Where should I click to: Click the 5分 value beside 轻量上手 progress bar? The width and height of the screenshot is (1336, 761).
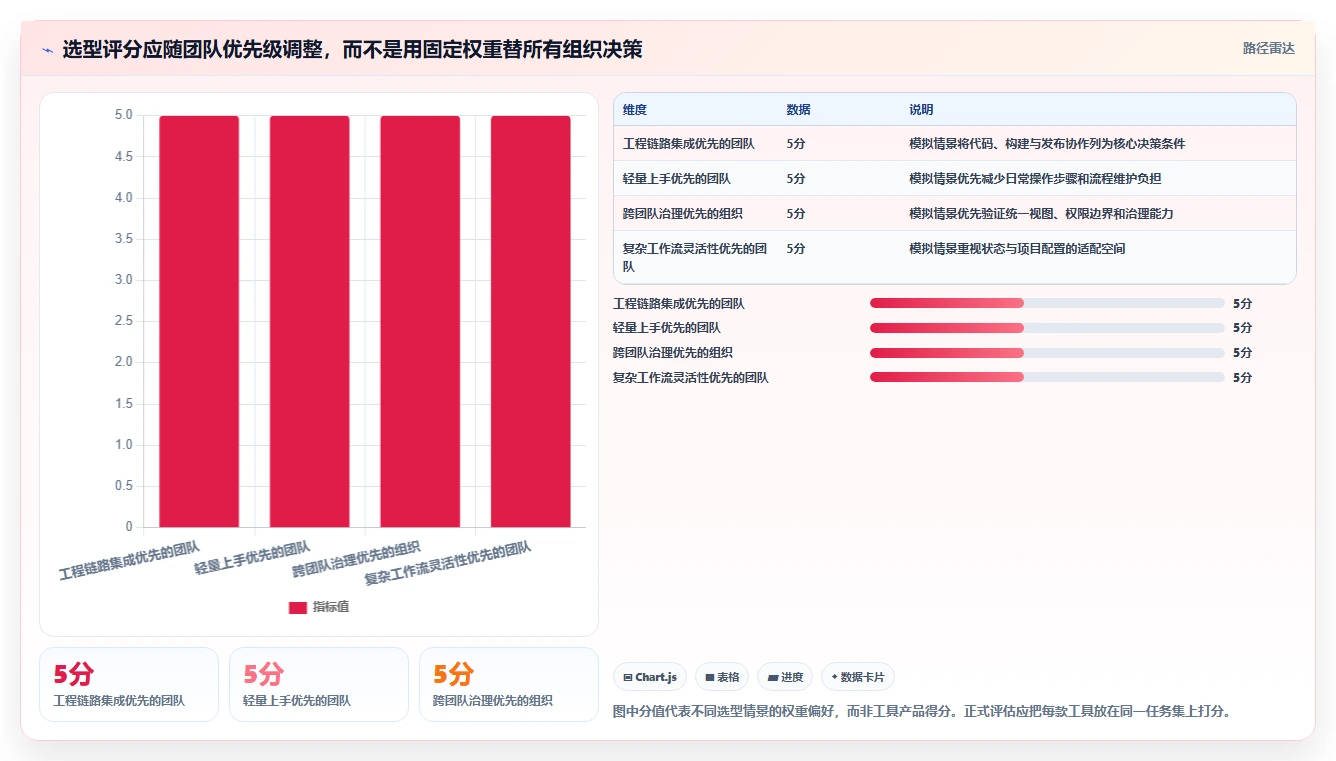1242,328
